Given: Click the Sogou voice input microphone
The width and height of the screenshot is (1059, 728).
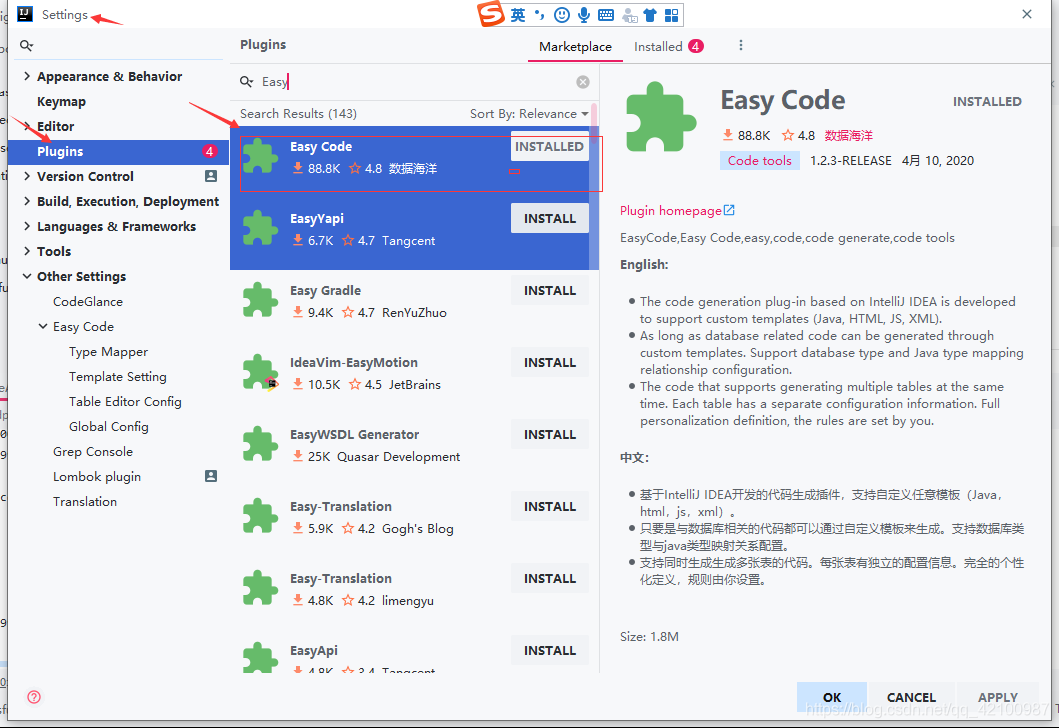Looking at the screenshot, I should [584, 15].
